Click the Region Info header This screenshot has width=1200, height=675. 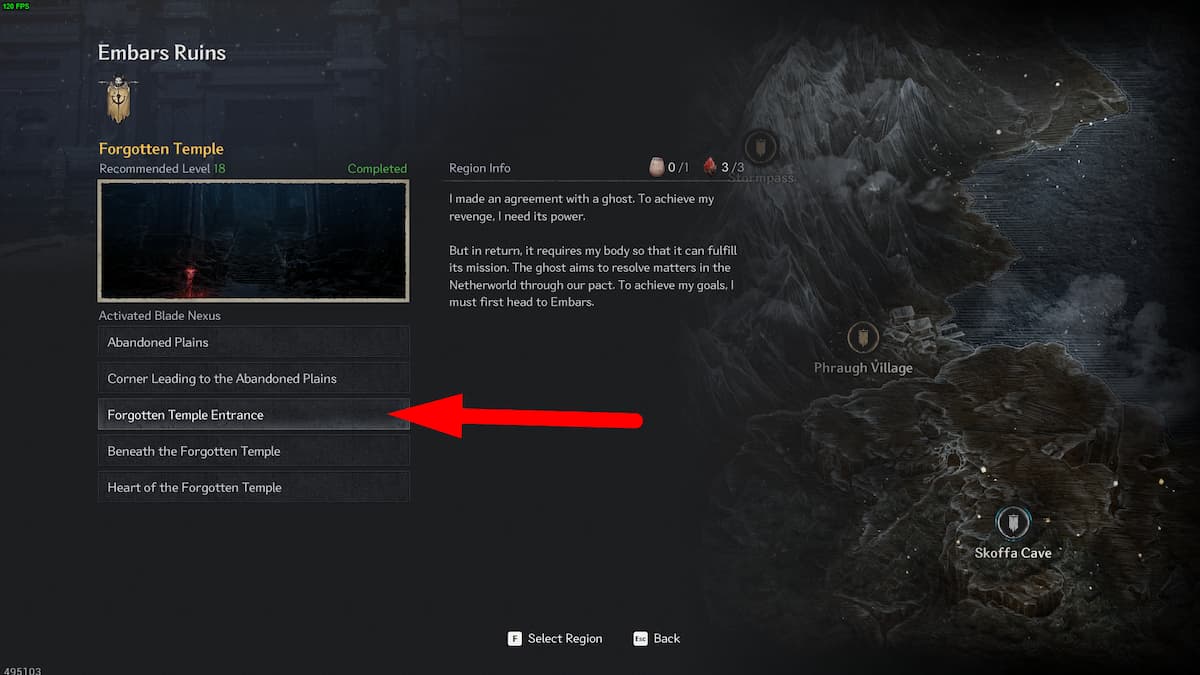coord(480,168)
